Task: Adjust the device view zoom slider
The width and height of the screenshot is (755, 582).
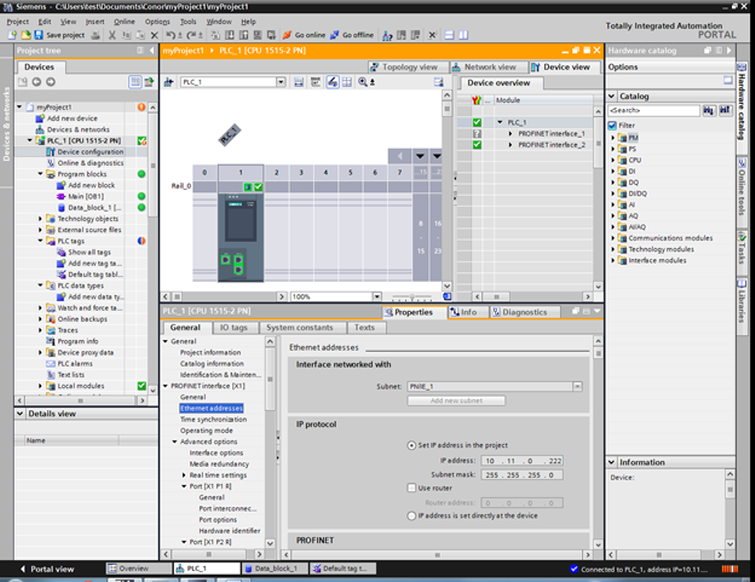Action: (x=412, y=297)
